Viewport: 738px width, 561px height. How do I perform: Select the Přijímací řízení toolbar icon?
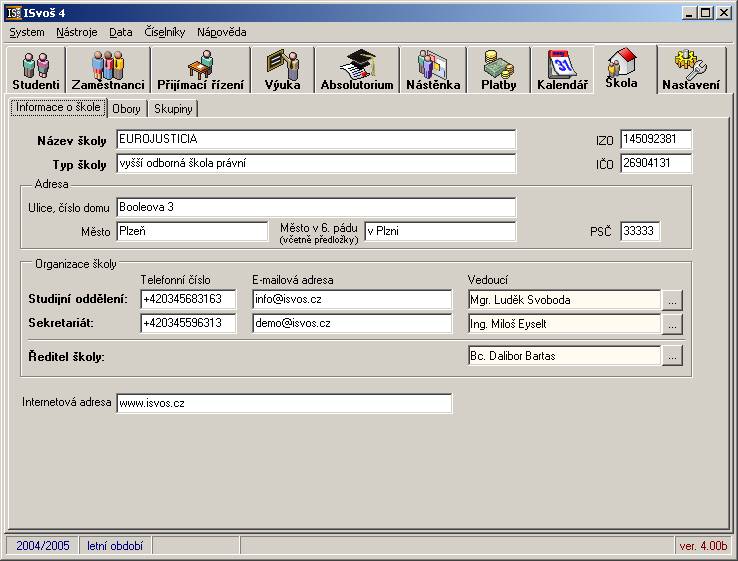tap(200, 70)
